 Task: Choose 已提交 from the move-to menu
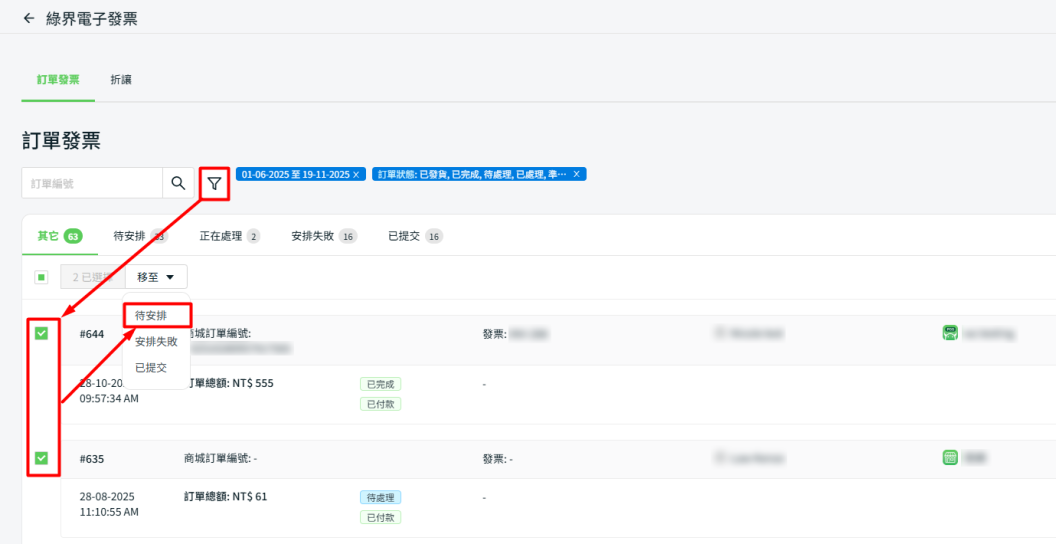tap(151, 367)
